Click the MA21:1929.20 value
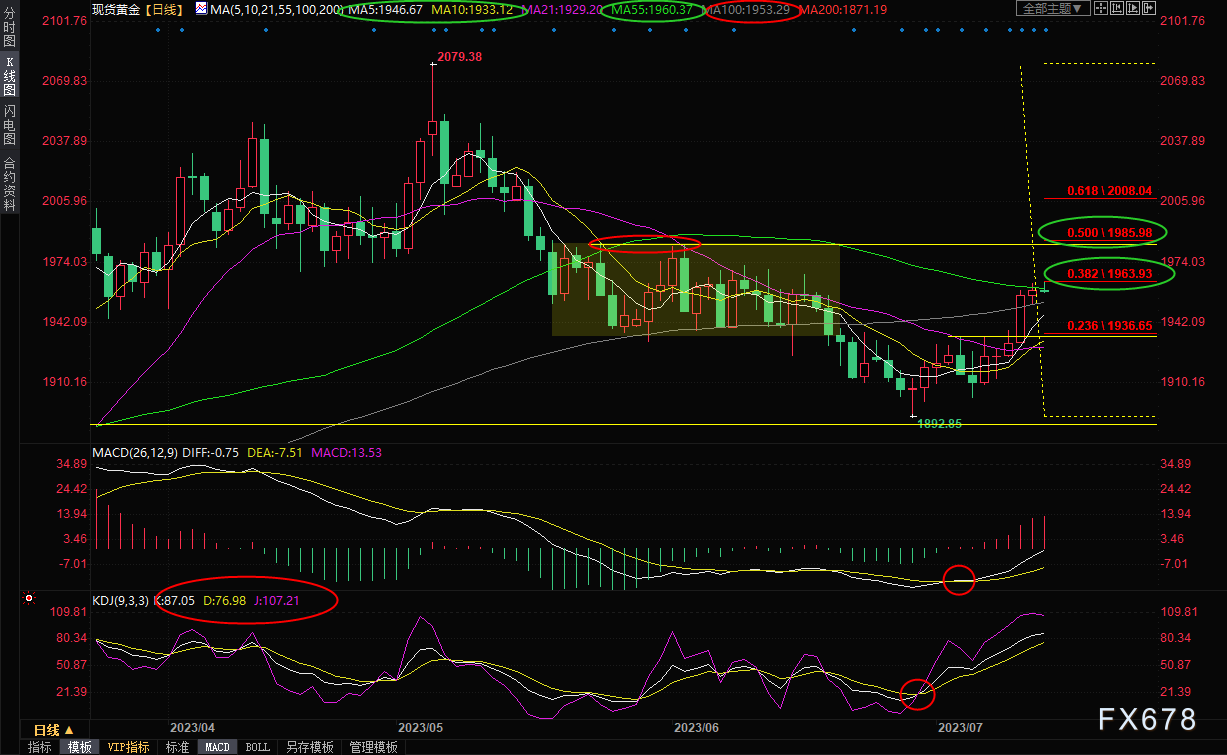The width and height of the screenshot is (1227, 755). [561, 9]
